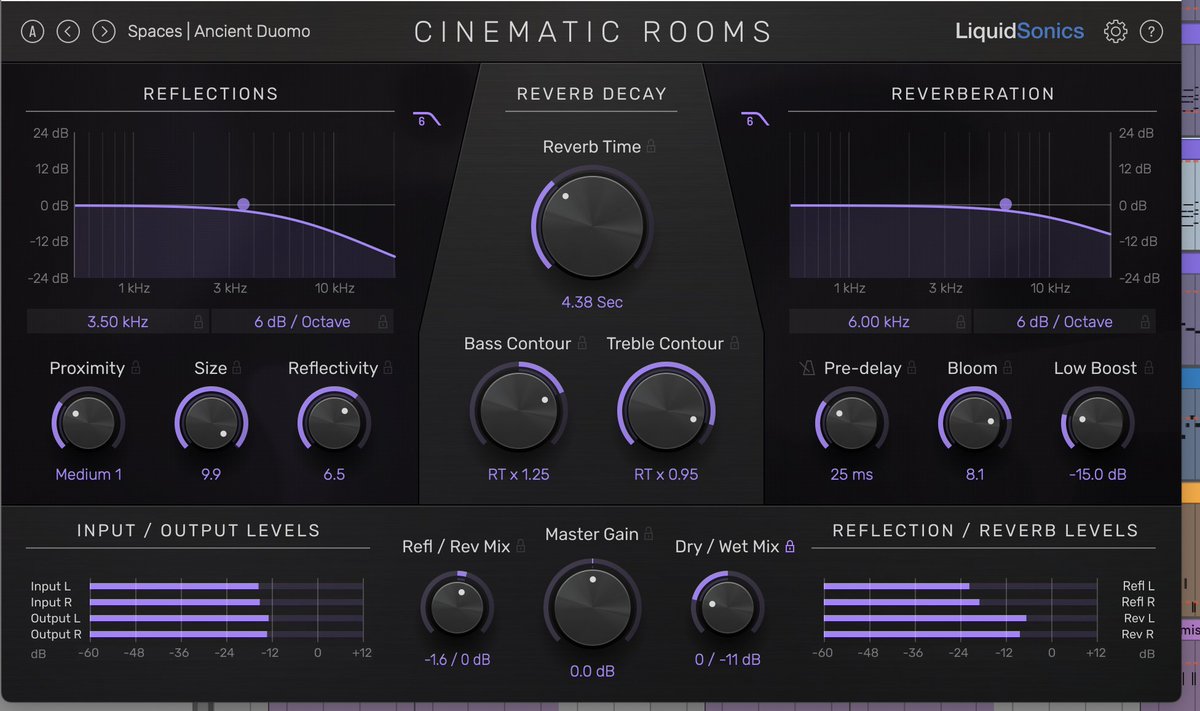Viewport: 1200px width, 711px height.
Task: Toggle the Reverb Time lock
Action: [651, 147]
